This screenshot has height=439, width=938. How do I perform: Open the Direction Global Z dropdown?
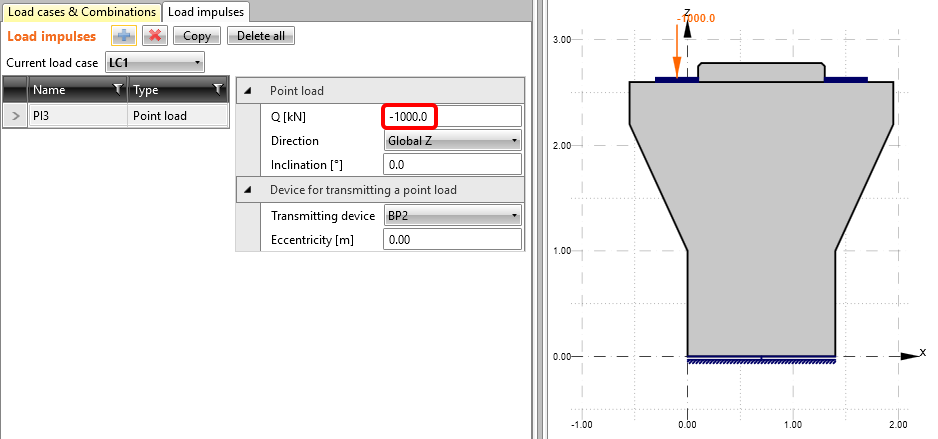click(452, 141)
